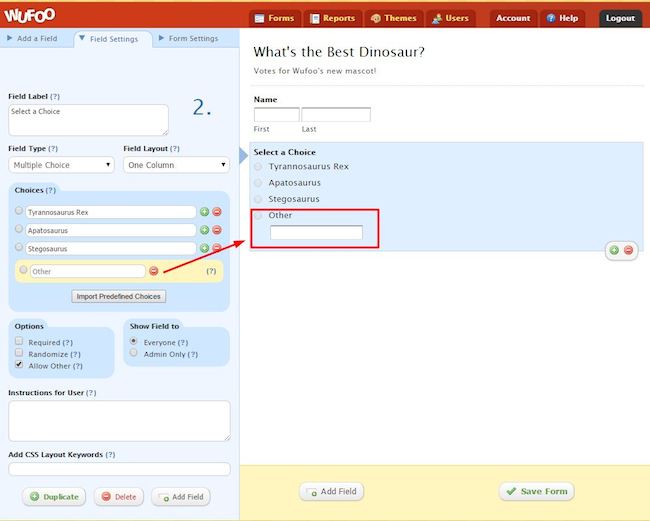Select Tyrannosaurus Rex radio in preview
The width and height of the screenshot is (650, 521).
[x=258, y=166]
